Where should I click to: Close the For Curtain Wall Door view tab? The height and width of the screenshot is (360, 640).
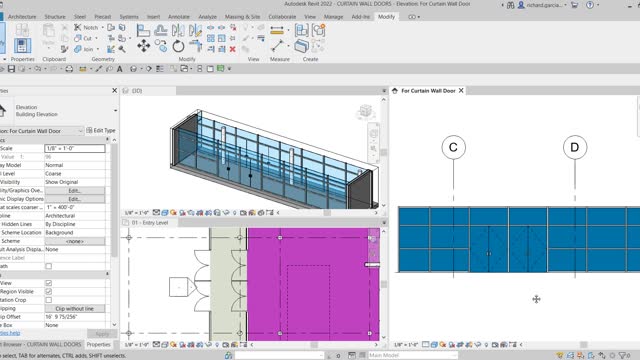tap(461, 91)
